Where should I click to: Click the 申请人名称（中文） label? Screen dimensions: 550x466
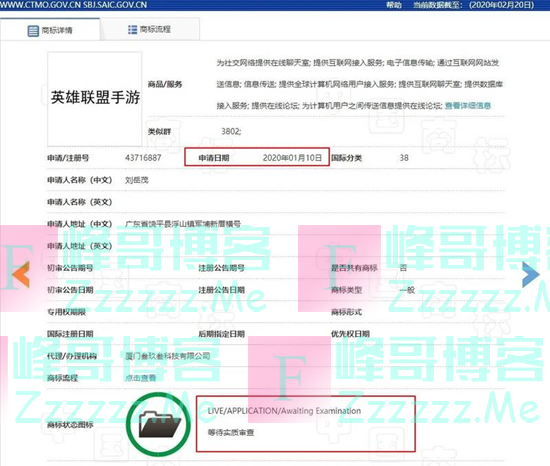80,180
